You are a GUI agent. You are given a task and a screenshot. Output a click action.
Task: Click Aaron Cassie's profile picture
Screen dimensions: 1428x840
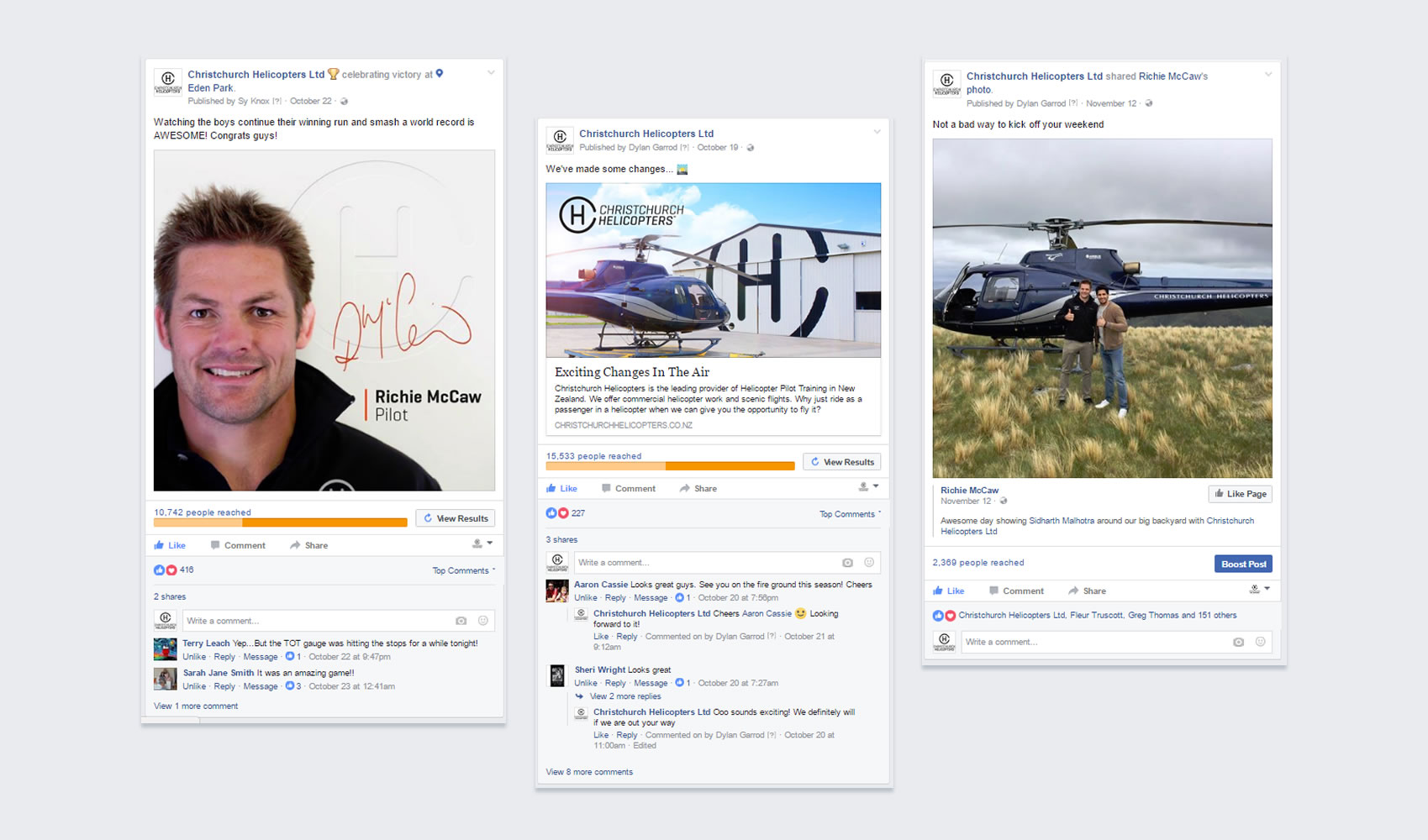tap(557, 591)
